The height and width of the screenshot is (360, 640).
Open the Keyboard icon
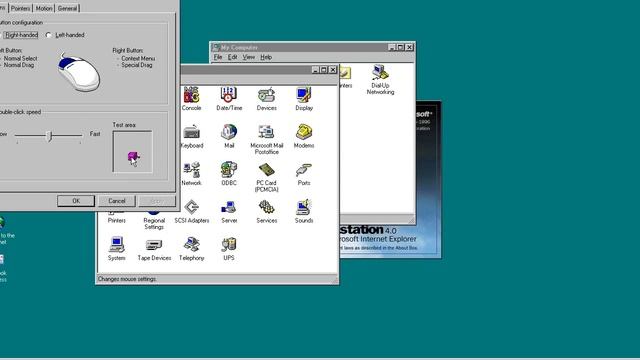click(x=191, y=136)
